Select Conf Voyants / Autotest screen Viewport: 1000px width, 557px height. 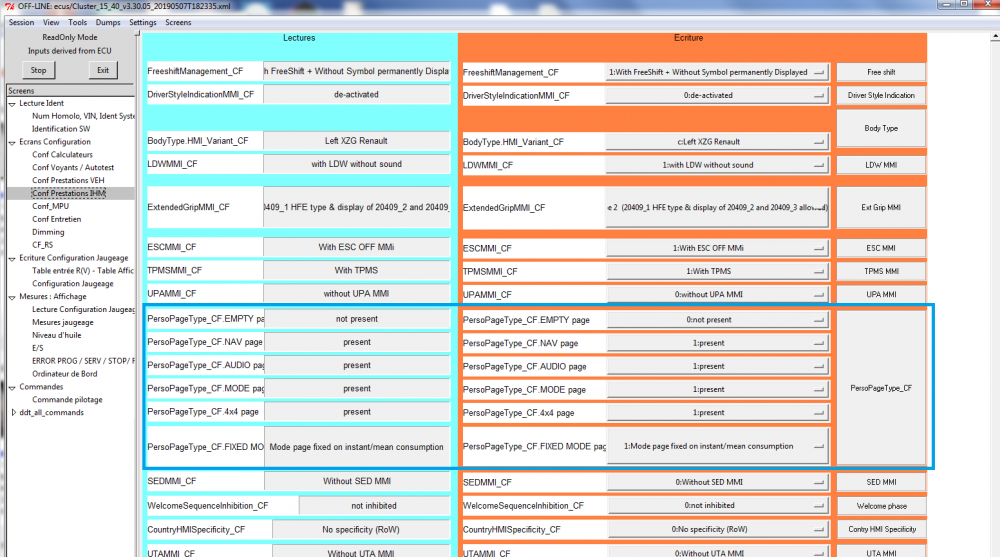pyautogui.click(x=73, y=168)
